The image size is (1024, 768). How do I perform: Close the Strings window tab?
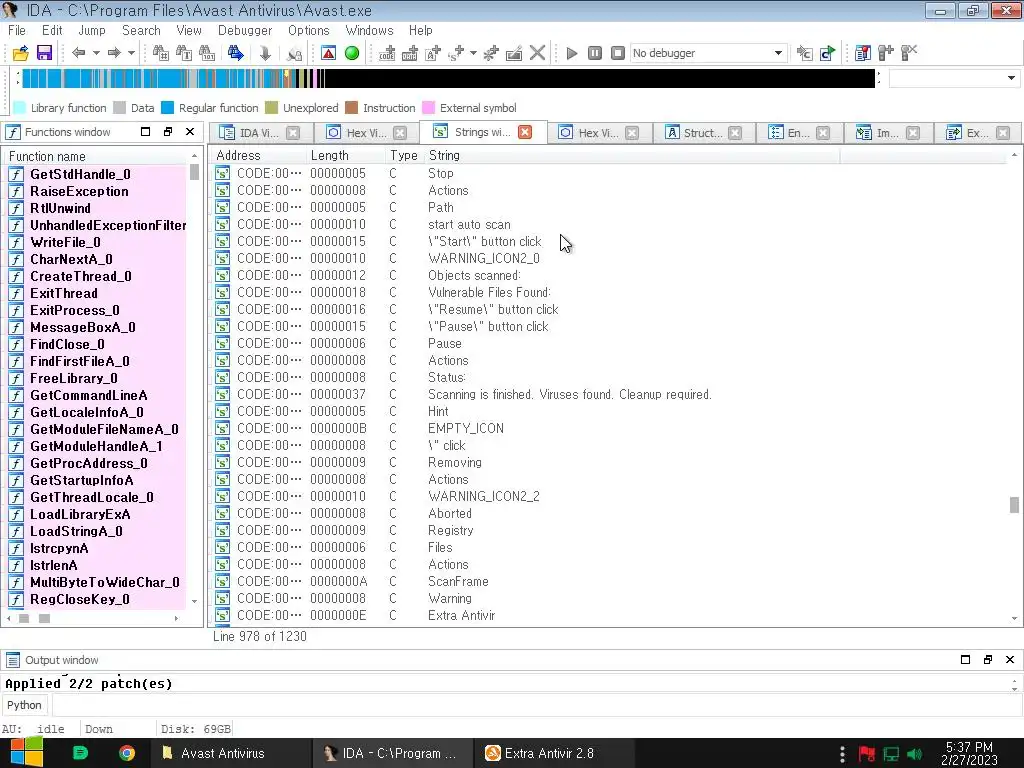coord(524,132)
